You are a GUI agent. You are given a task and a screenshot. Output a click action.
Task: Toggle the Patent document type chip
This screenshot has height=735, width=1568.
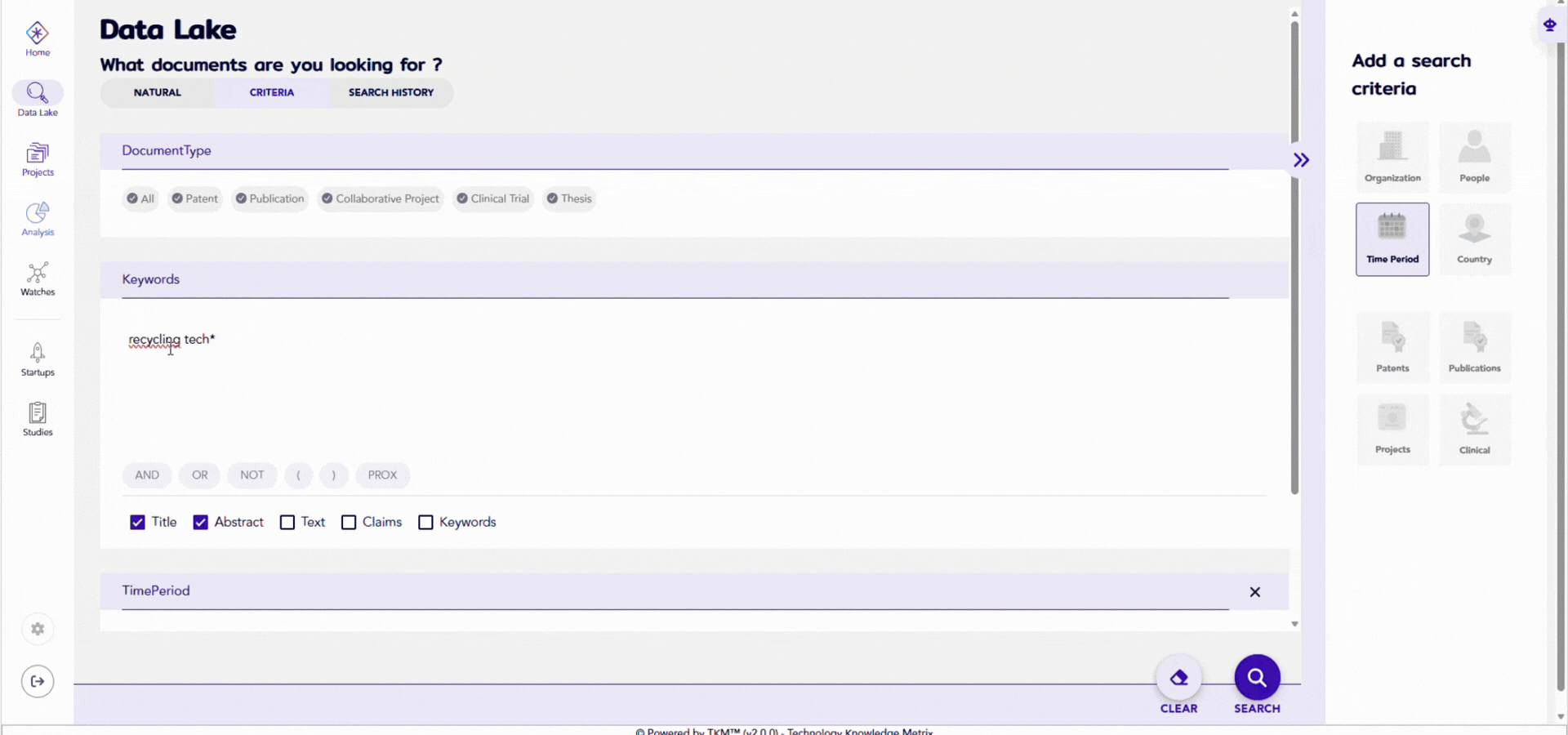[x=194, y=198]
